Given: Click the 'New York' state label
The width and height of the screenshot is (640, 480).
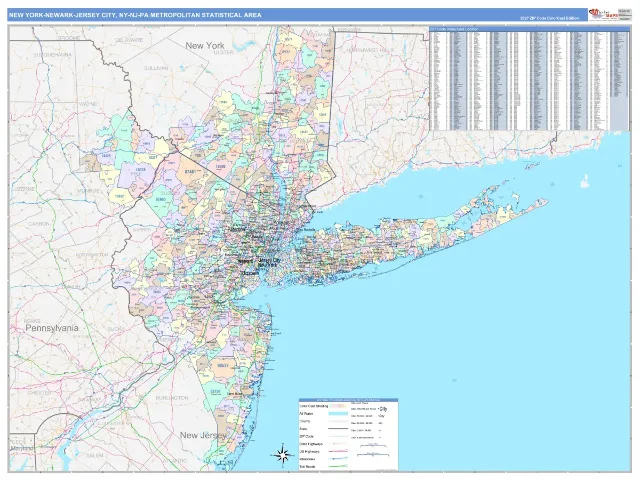Looking at the screenshot, I should [x=205, y=46].
